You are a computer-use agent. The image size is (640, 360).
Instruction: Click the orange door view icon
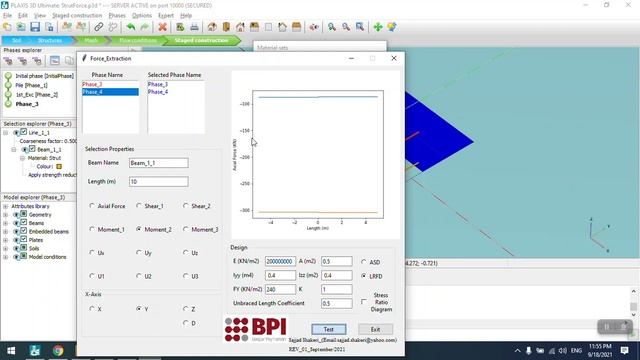tap(226, 27)
